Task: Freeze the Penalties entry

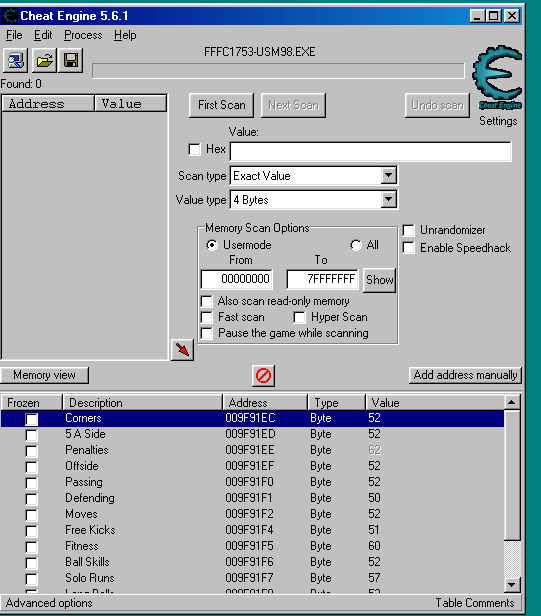Action: tap(31, 451)
